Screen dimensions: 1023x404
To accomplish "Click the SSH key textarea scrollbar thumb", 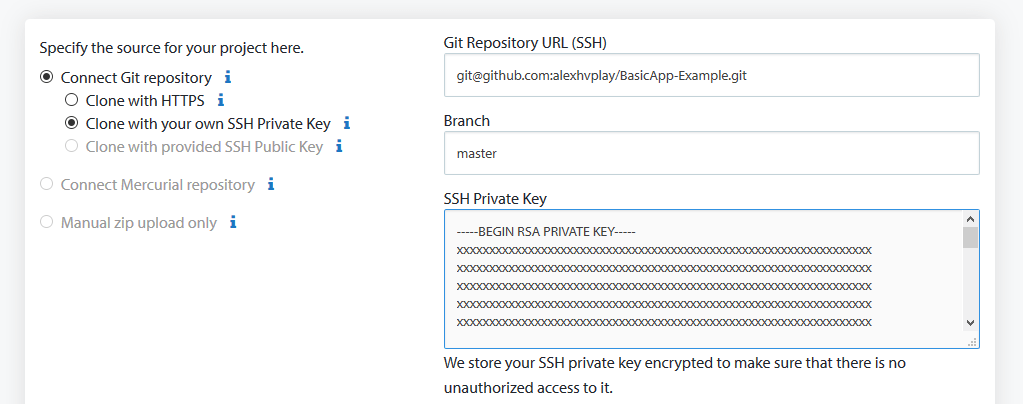I will click(x=970, y=238).
